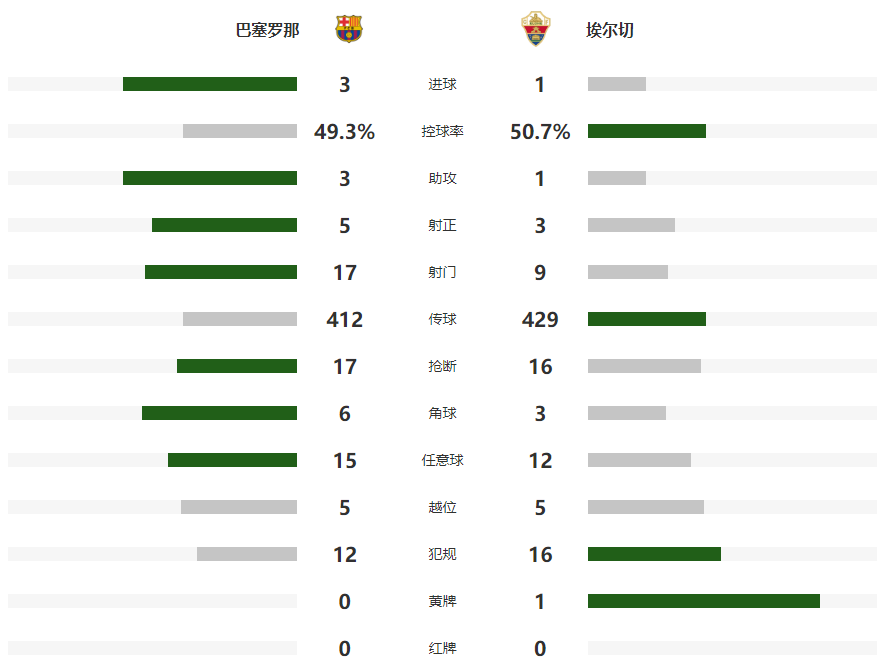
Task: Click Elche's green possession bar
Action: (647, 131)
